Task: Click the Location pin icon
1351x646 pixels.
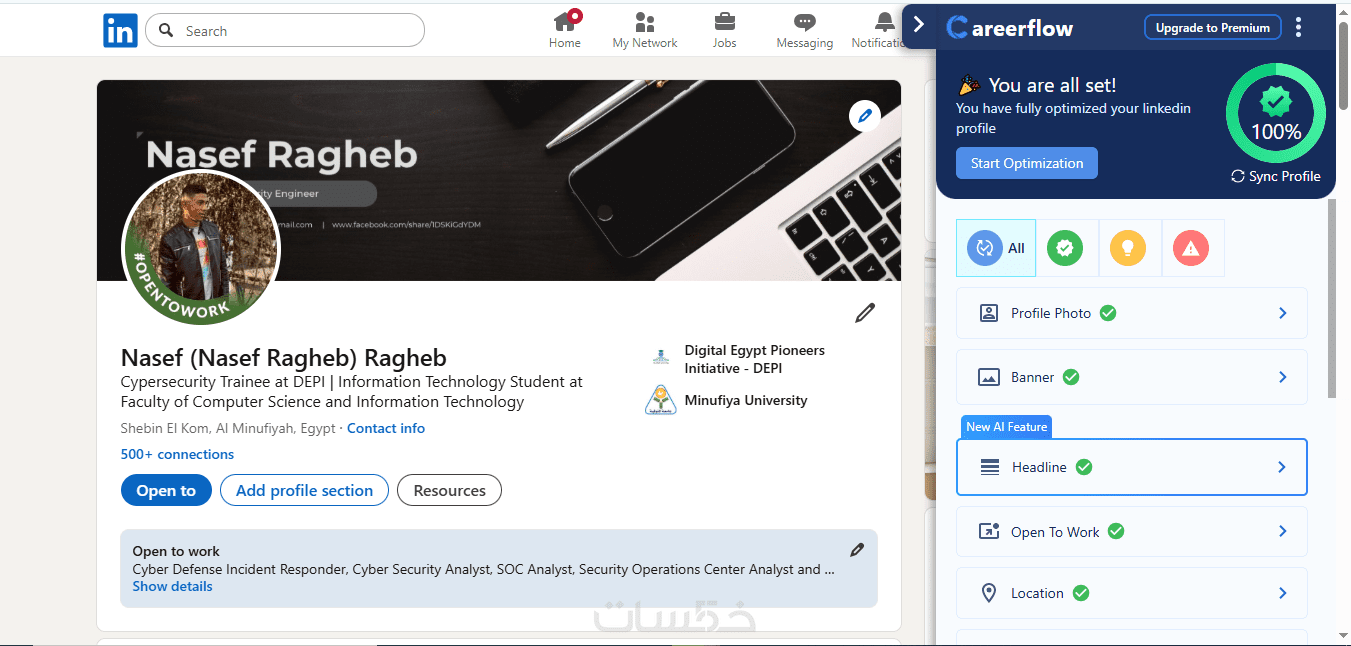Action: pyautogui.click(x=989, y=593)
